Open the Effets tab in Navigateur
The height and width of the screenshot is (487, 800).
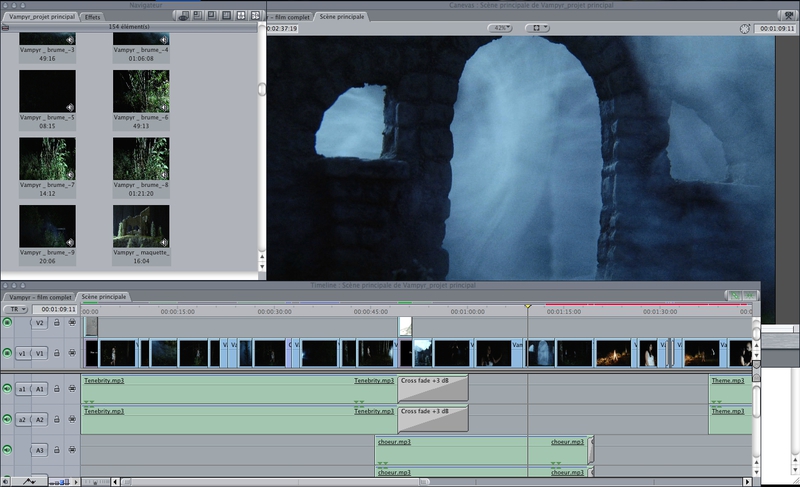(x=92, y=17)
